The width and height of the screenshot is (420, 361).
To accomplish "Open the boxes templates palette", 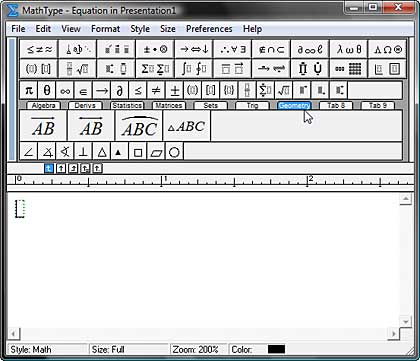I will (x=387, y=69).
